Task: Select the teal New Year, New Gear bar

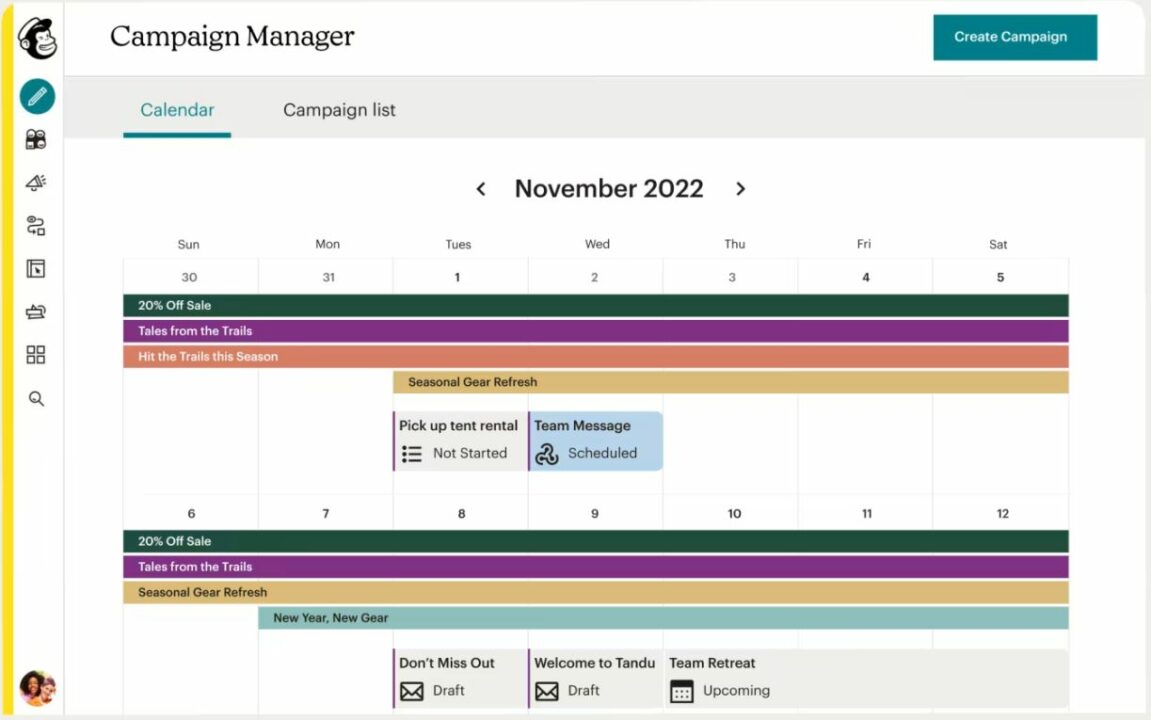Action: 663,618
